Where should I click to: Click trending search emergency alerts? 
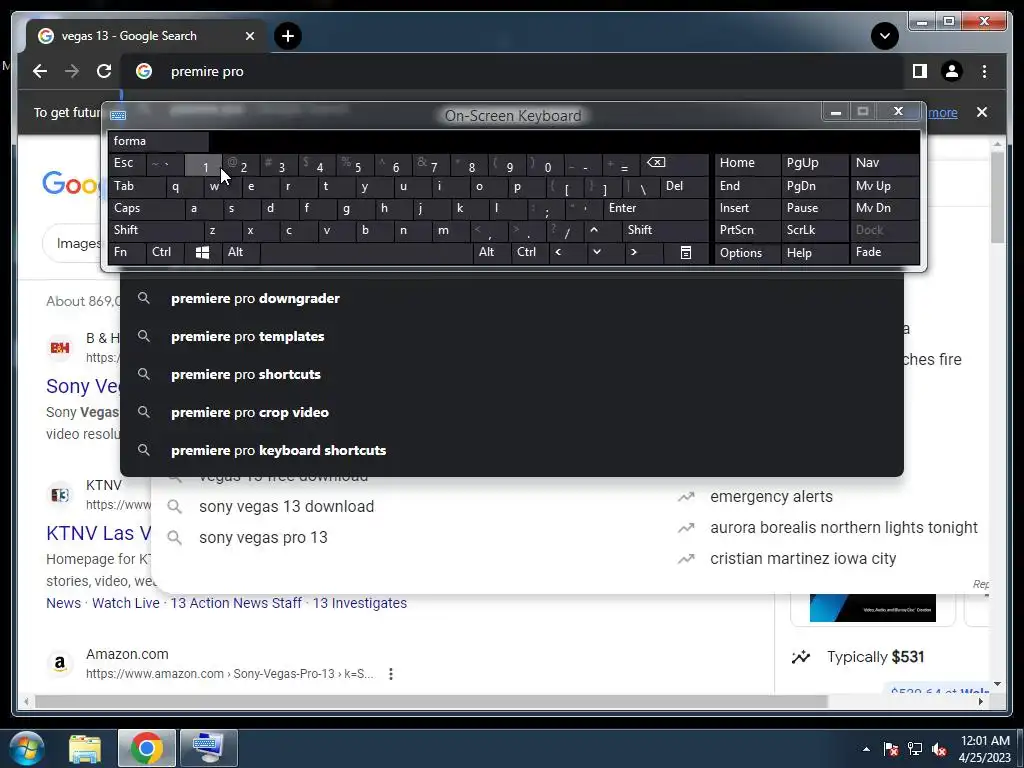point(771,497)
